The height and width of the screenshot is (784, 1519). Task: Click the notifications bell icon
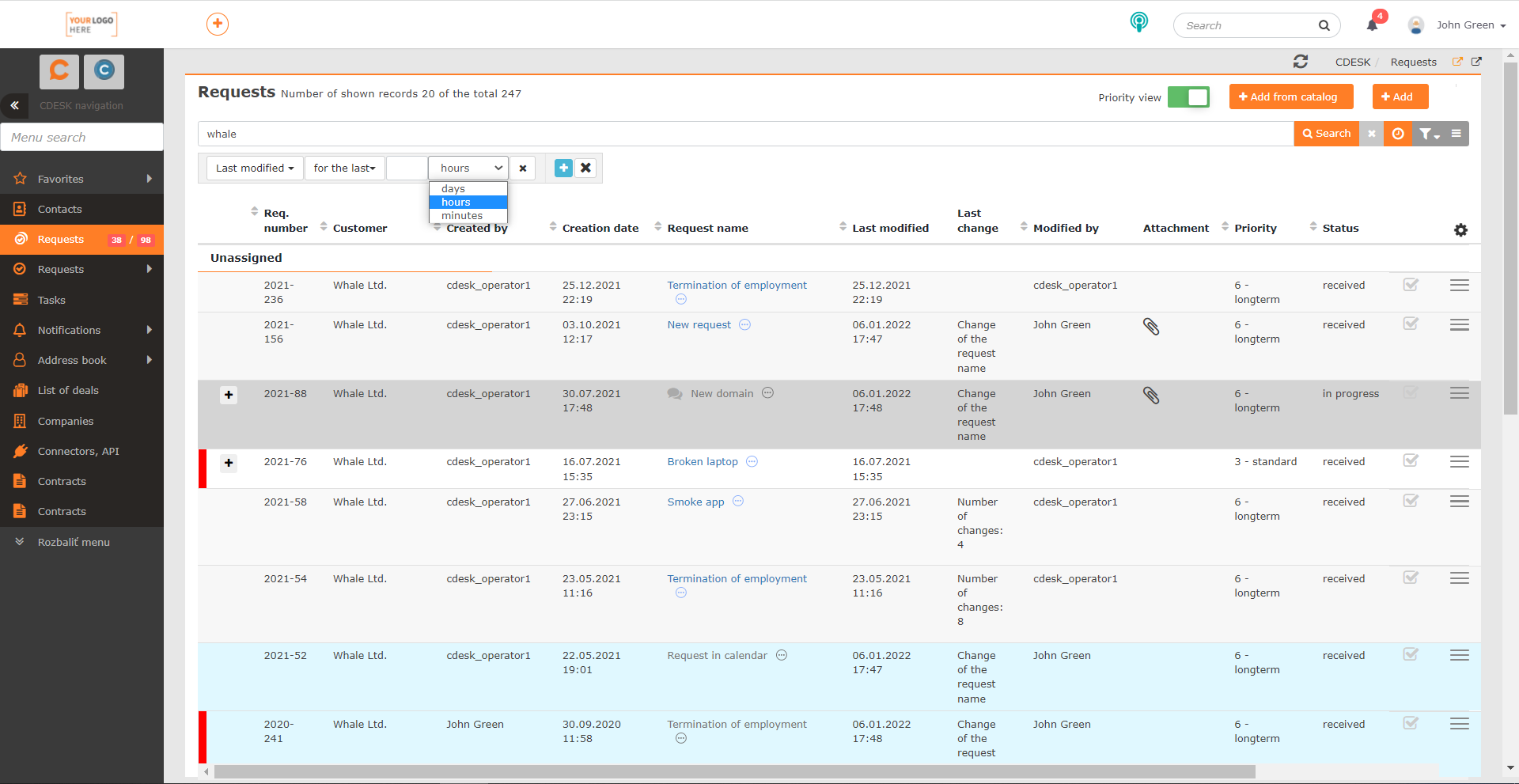(1372, 25)
